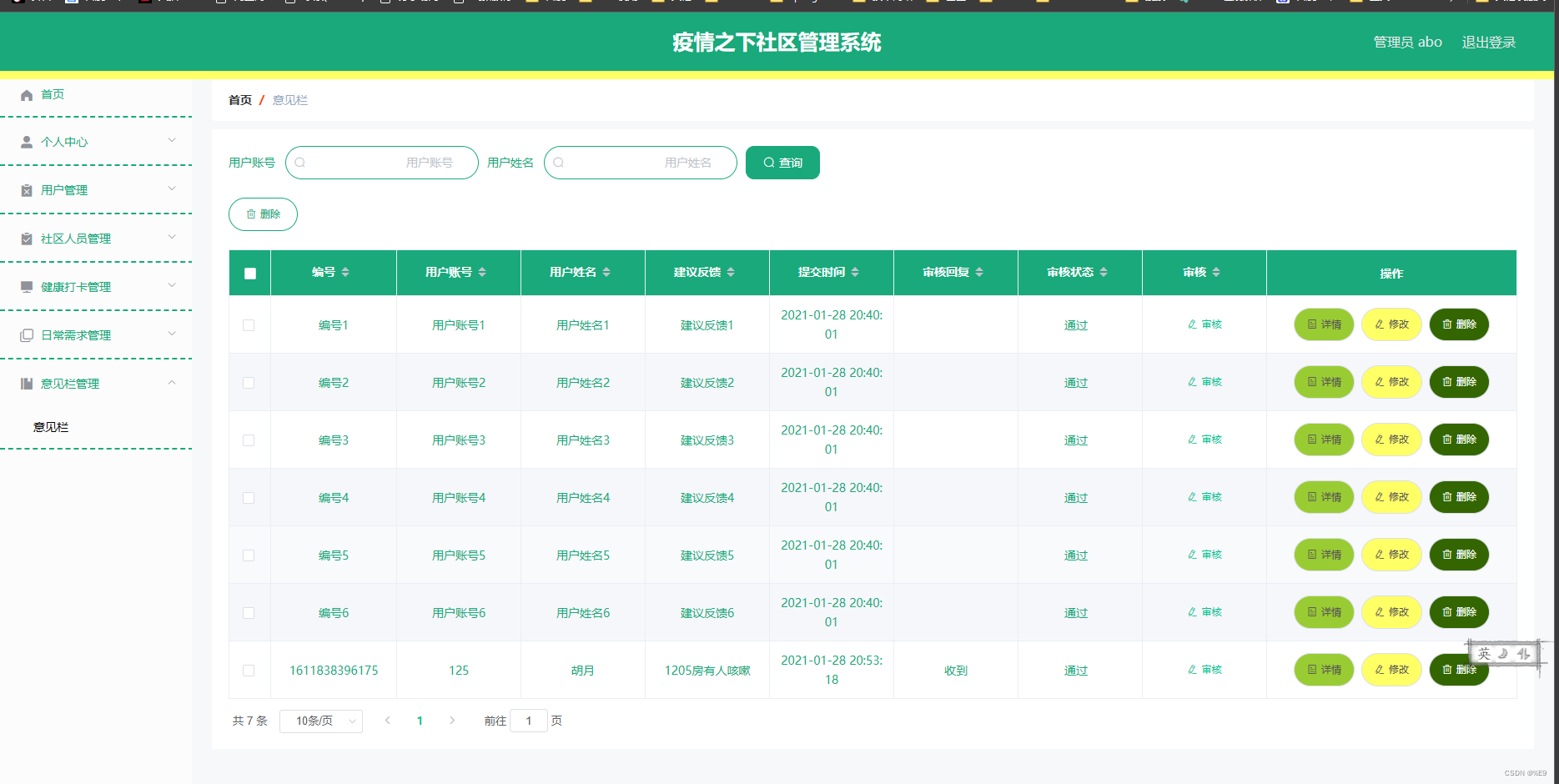
Task: Check the checkbox for 编号2 row
Action: [x=249, y=383]
